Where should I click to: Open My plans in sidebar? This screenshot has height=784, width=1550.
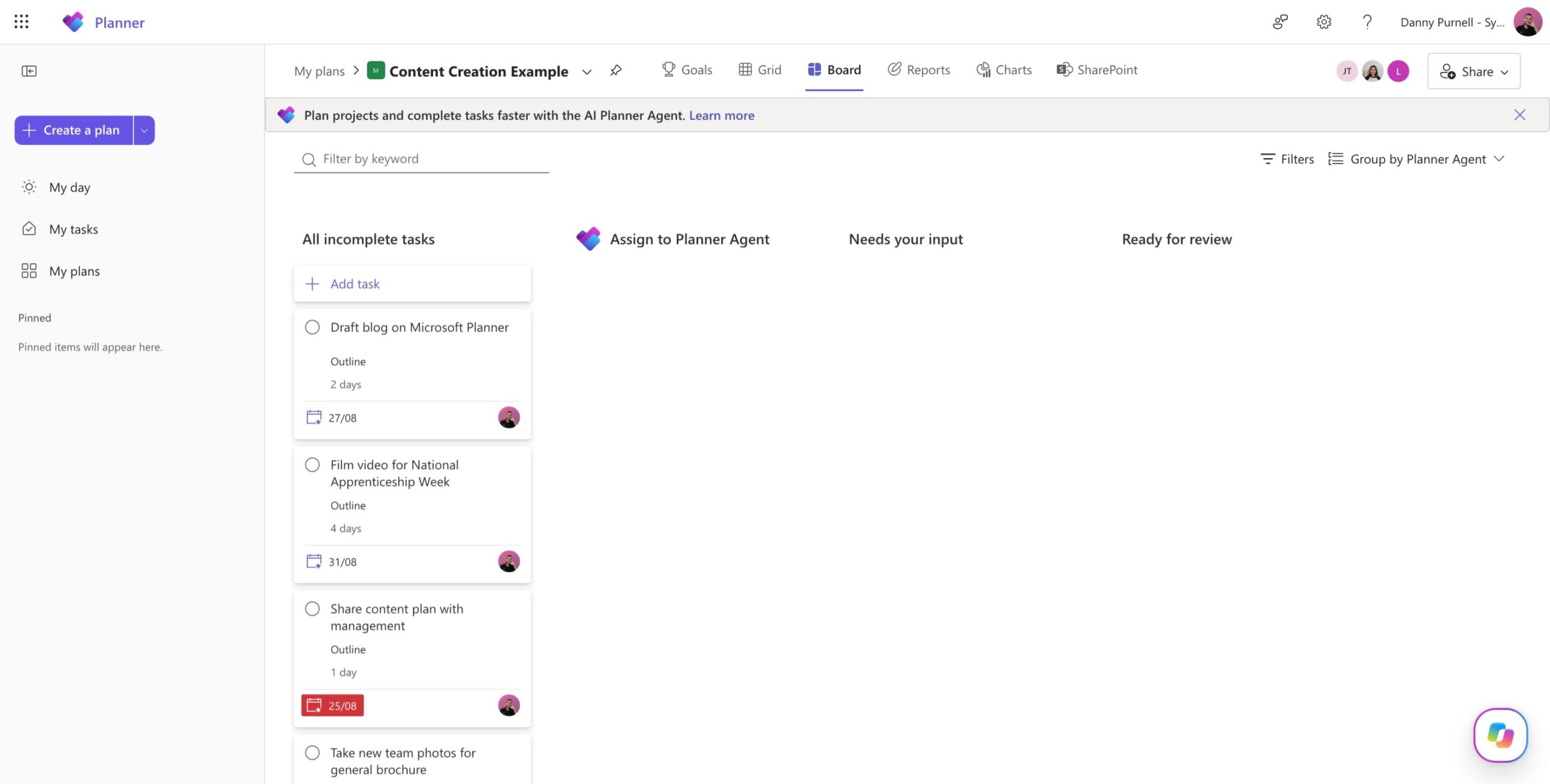60,271
